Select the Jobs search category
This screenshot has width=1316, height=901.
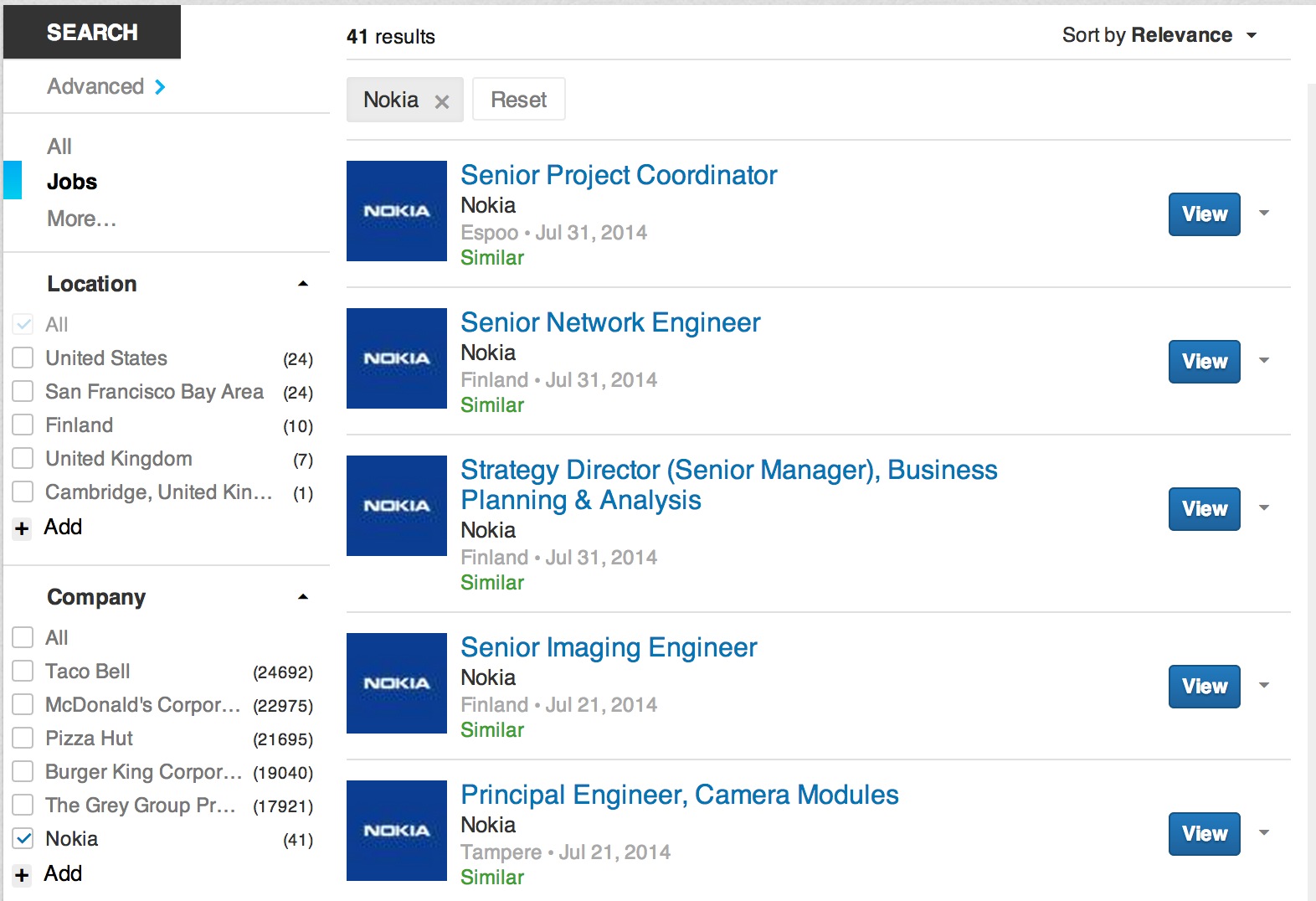(x=72, y=182)
